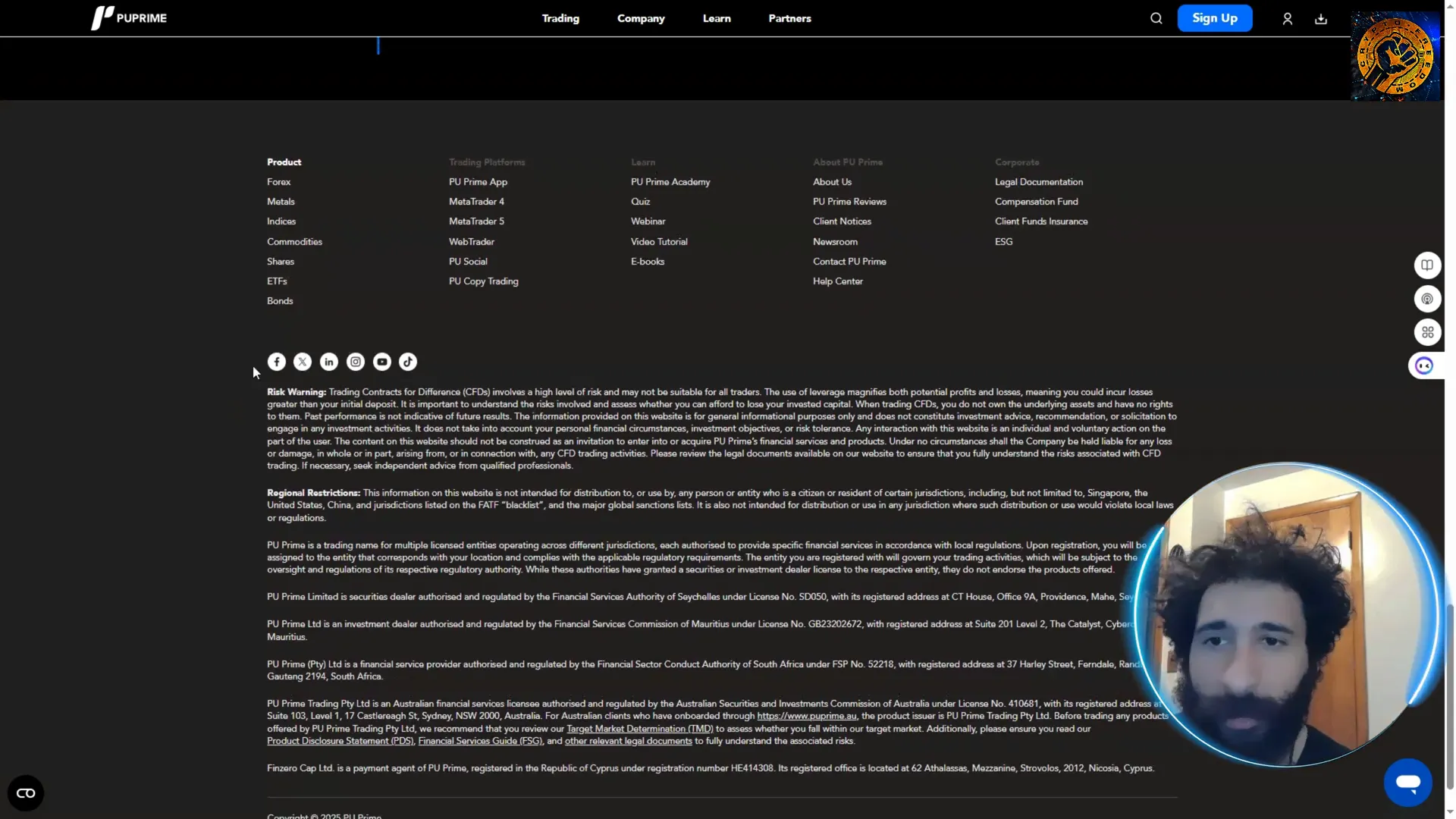Open the https://www.puprime.au link

[807, 716]
